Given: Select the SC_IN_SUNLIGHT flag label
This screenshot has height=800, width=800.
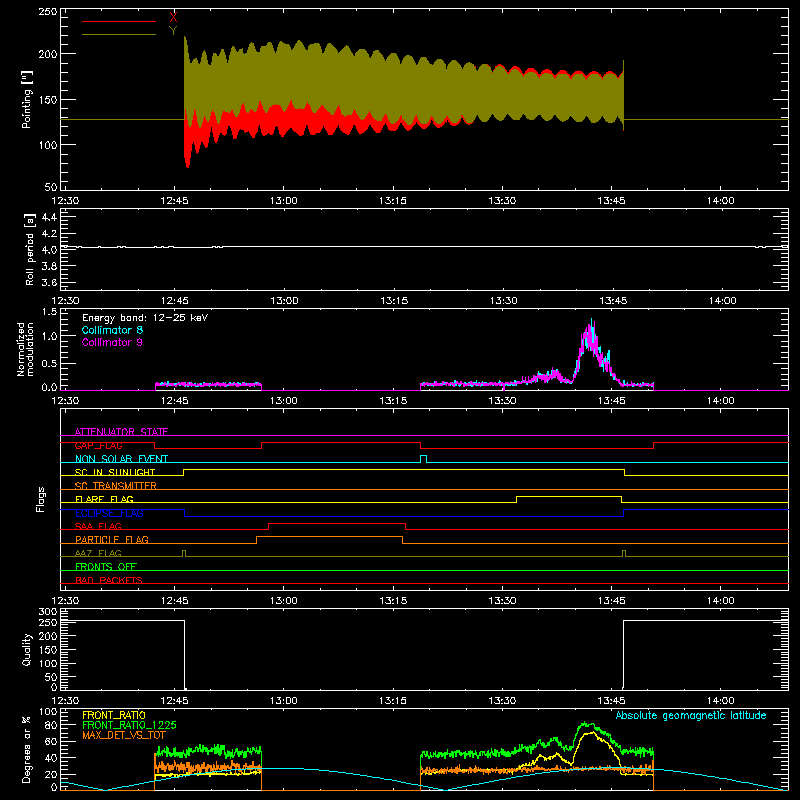Looking at the screenshot, I should point(115,472).
